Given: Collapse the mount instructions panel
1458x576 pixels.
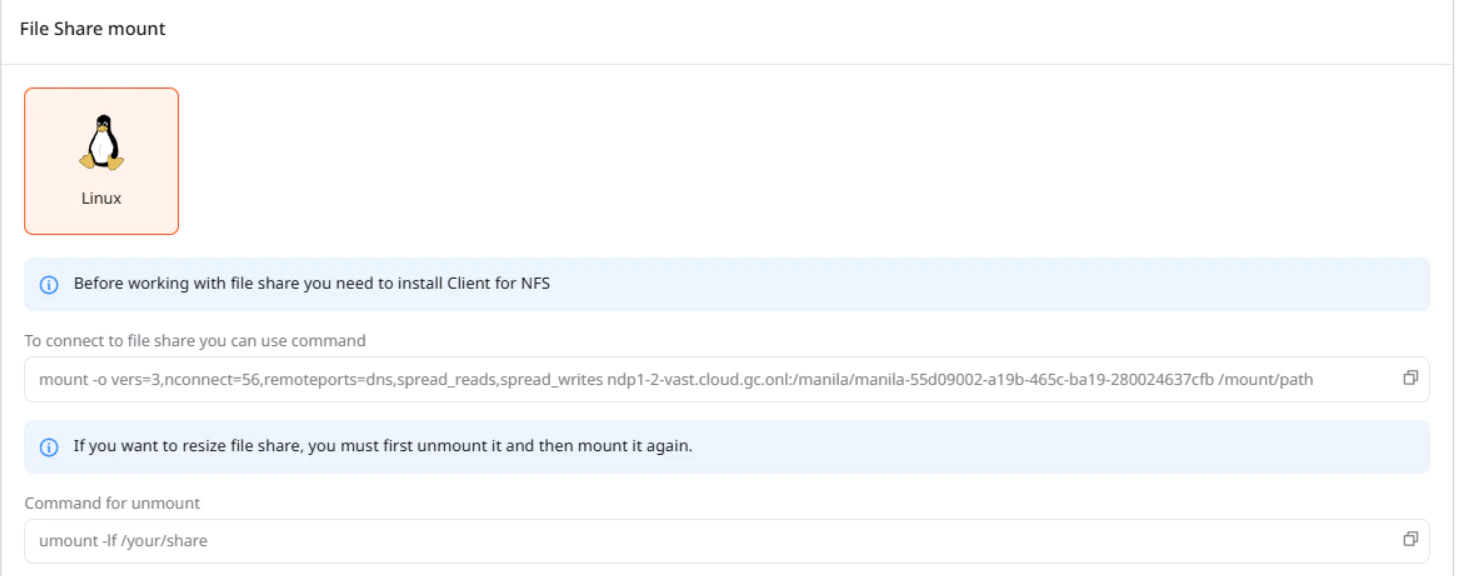Looking at the screenshot, I should tap(93, 29).
